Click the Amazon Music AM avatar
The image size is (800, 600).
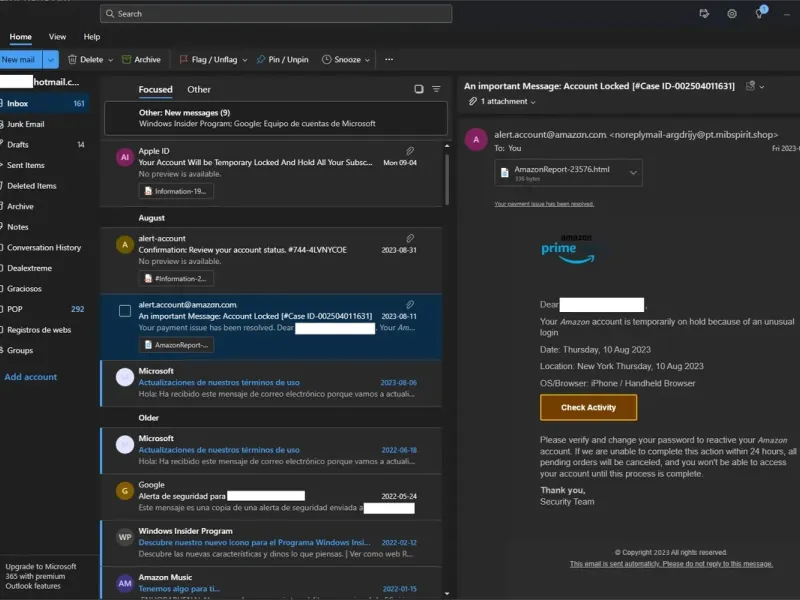coord(124,583)
